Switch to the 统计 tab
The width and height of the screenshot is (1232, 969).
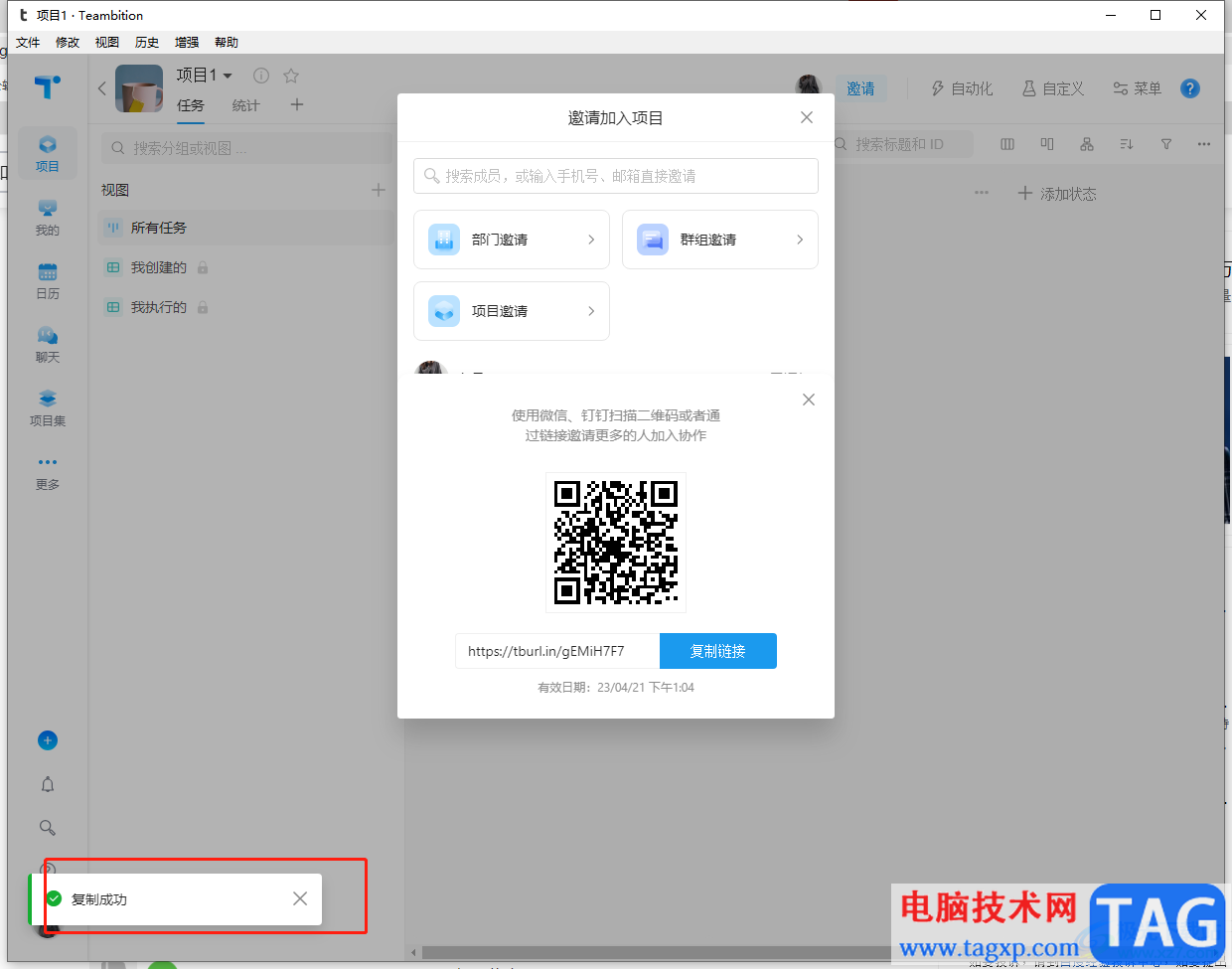(x=245, y=105)
